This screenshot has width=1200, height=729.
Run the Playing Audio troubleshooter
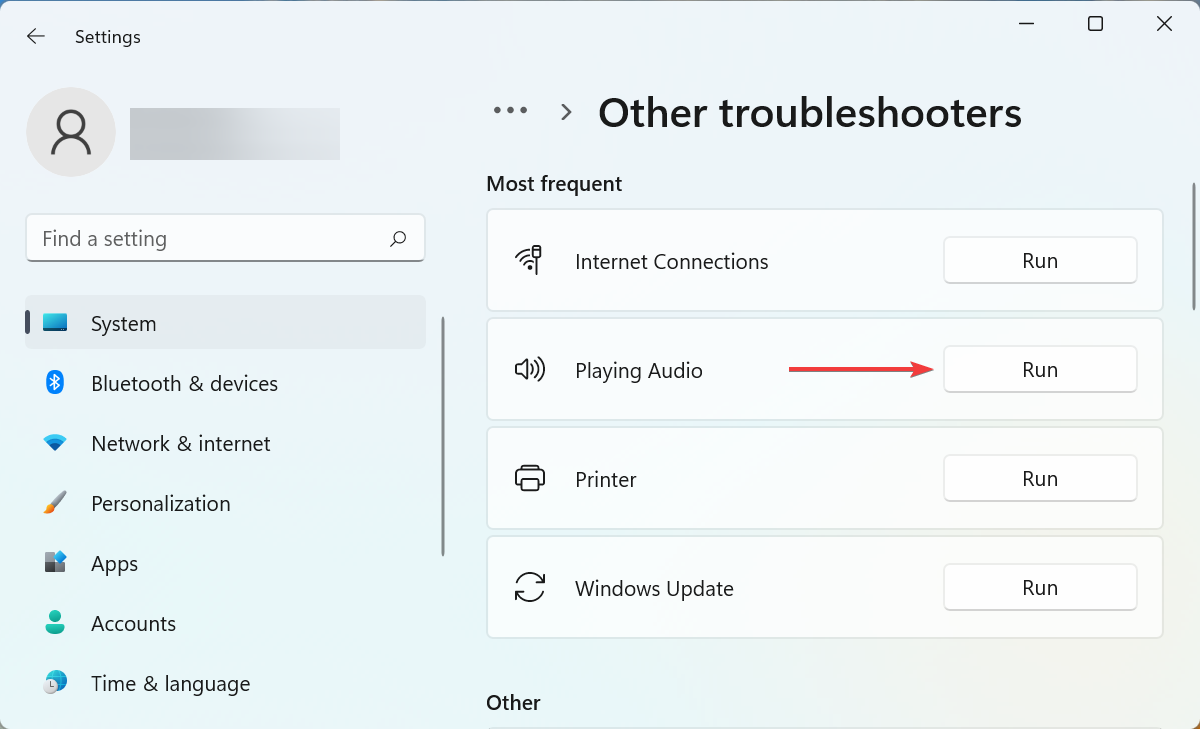coord(1040,370)
